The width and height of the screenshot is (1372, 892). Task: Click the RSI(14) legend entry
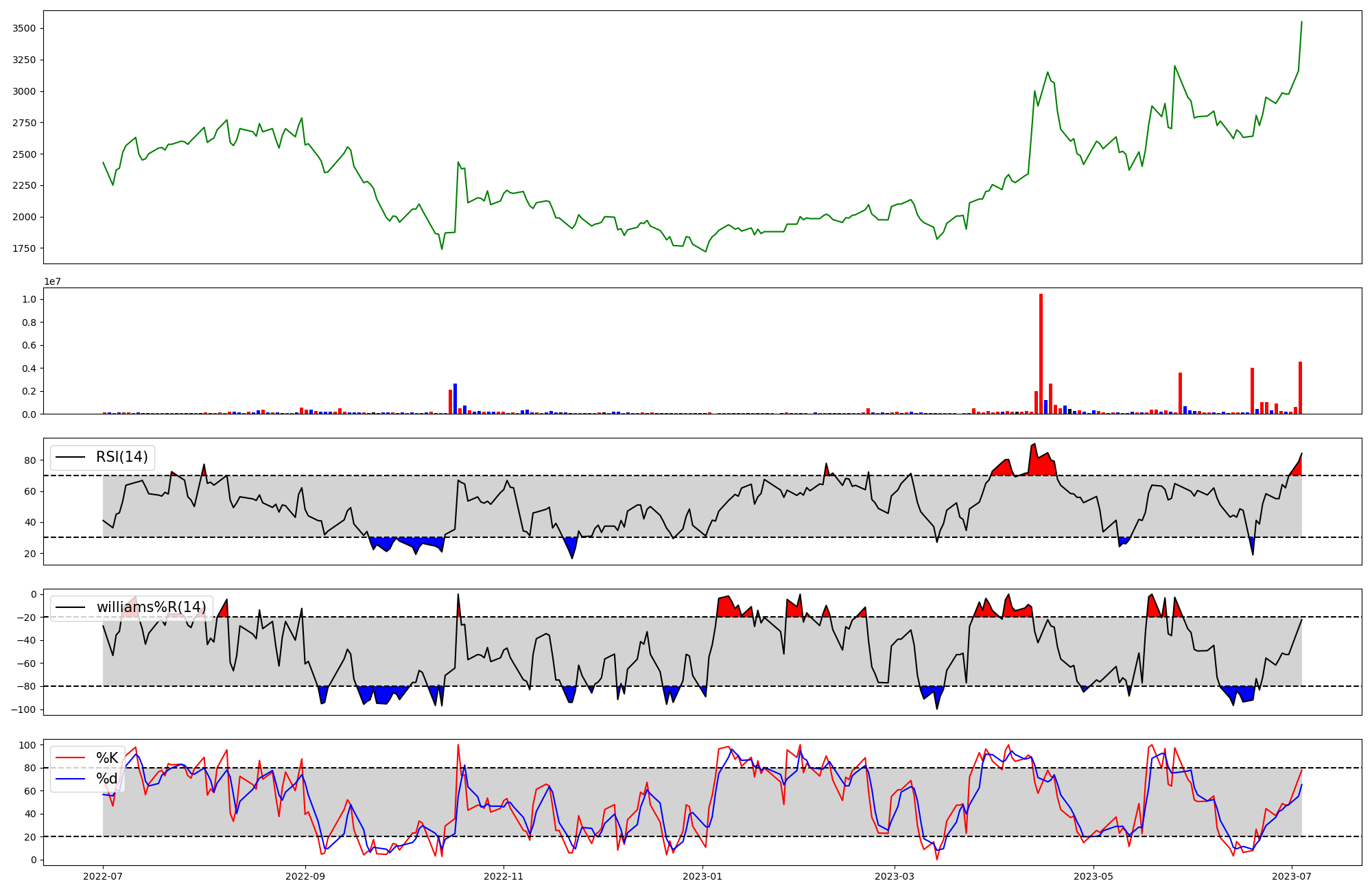click(x=121, y=457)
